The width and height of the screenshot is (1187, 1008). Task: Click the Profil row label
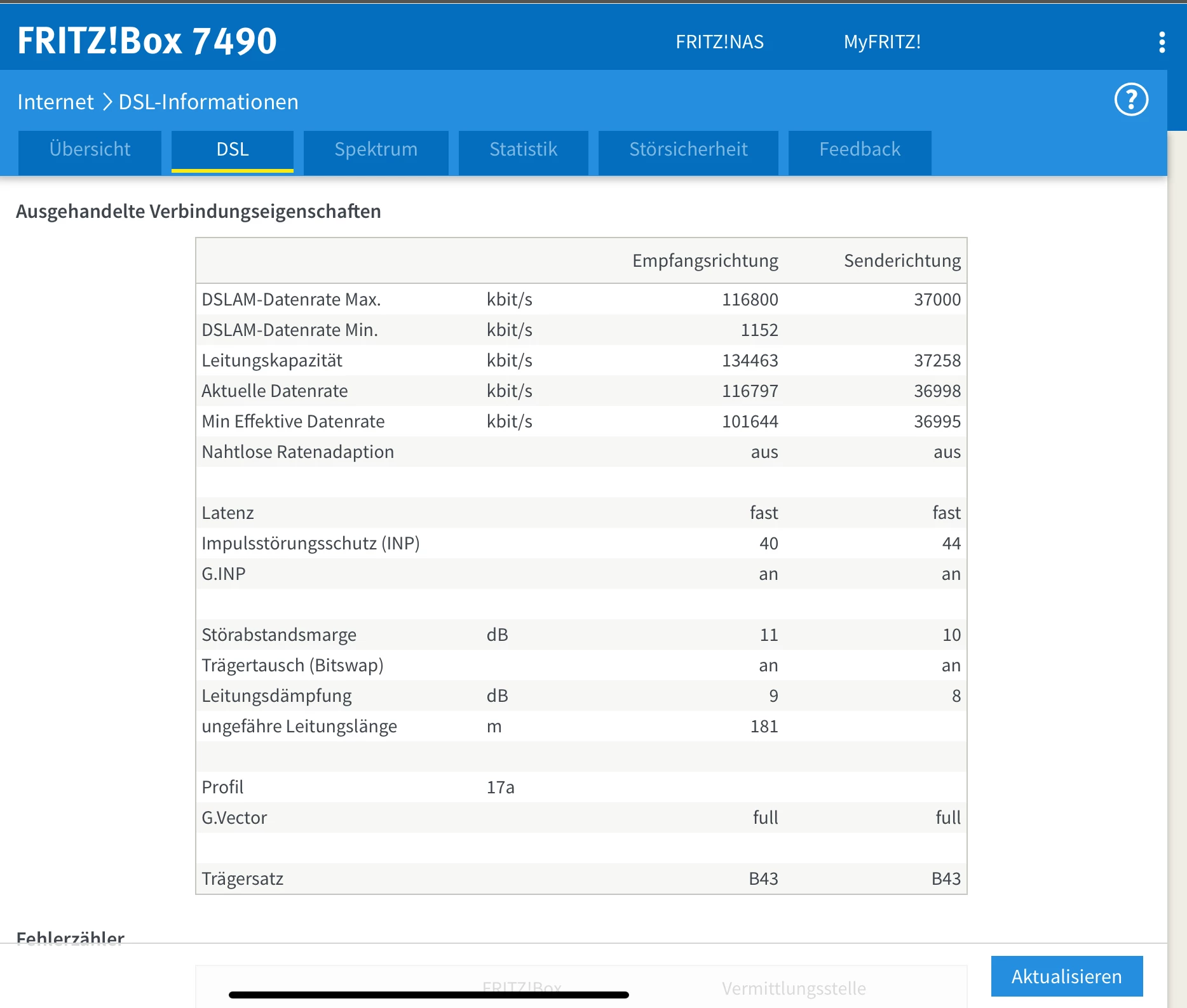(222, 787)
